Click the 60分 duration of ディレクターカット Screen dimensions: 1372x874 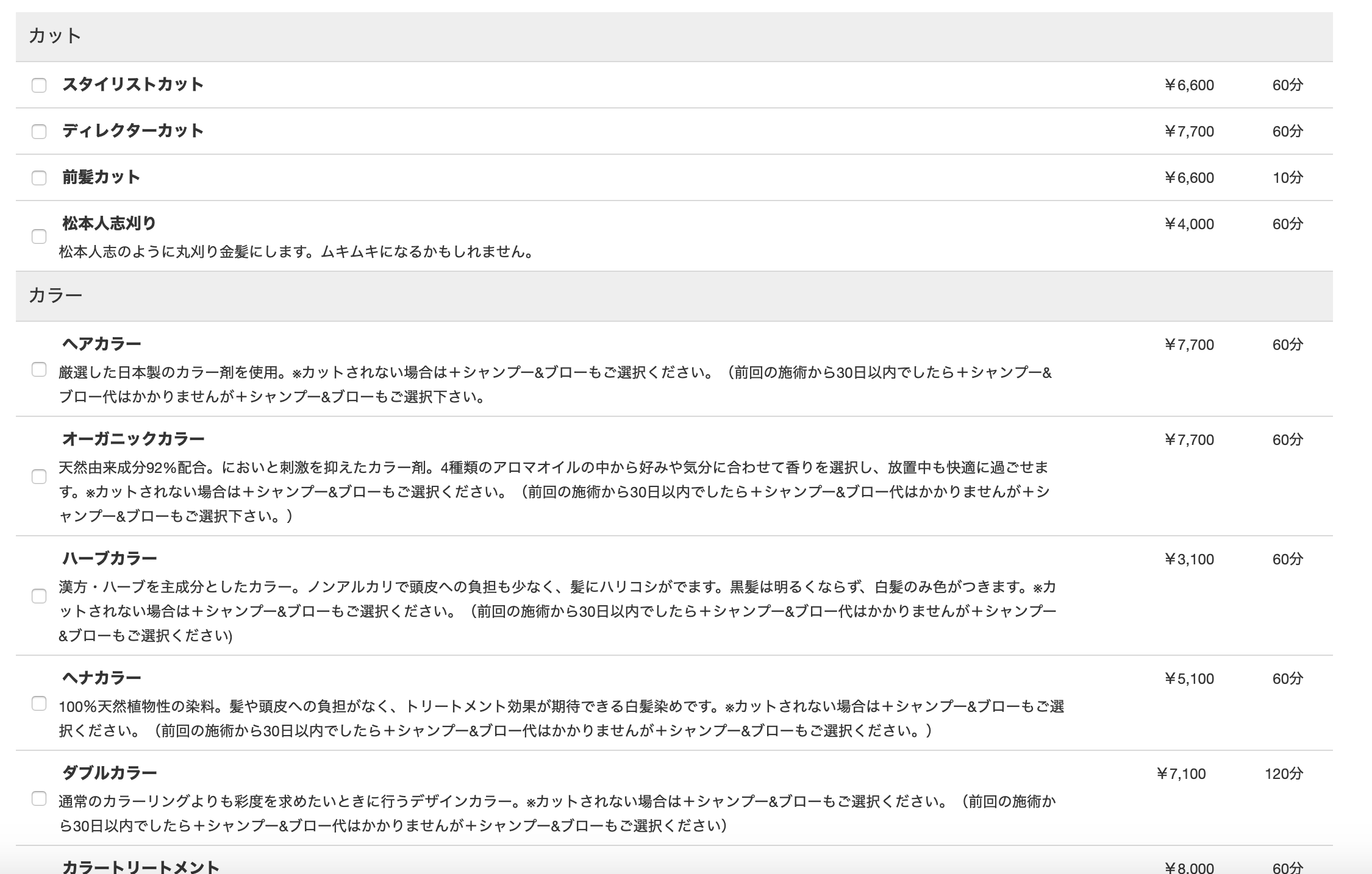point(1287,131)
